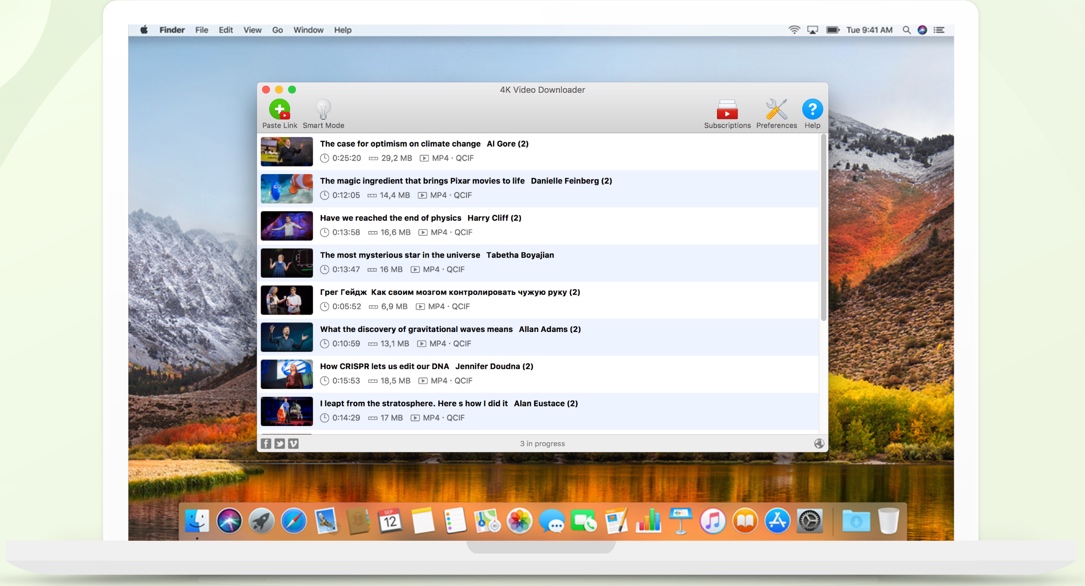
Task: Open Finder from the dock
Action: point(197,521)
